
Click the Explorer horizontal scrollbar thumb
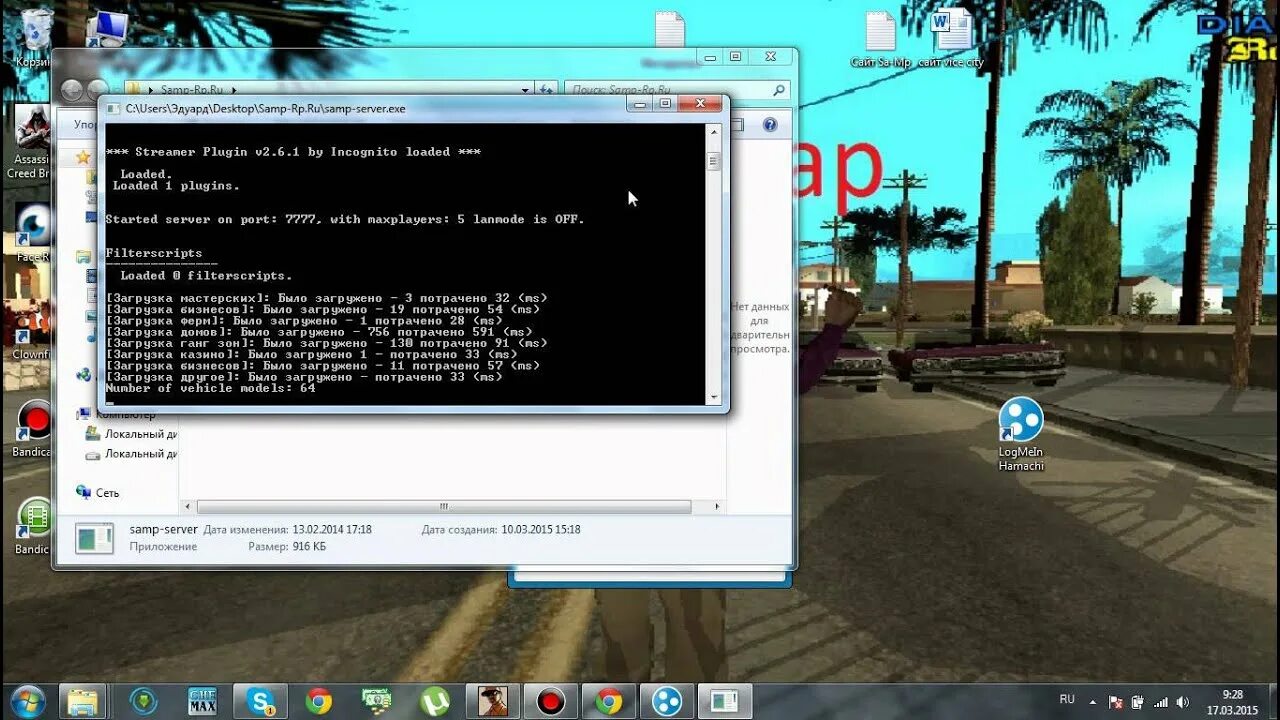point(445,507)
